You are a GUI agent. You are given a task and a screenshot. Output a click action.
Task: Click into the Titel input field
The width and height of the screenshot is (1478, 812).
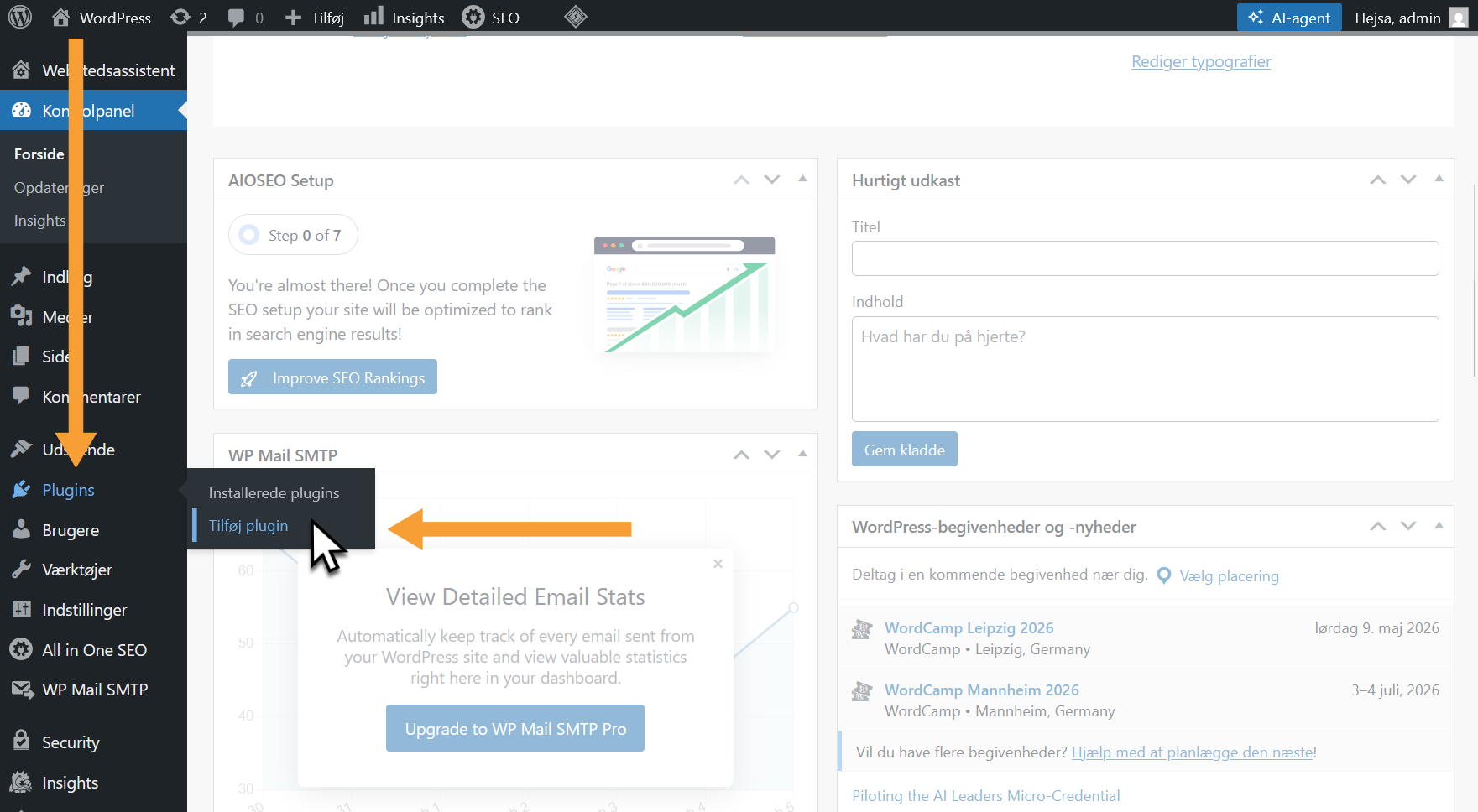(x=1145, y=258)
